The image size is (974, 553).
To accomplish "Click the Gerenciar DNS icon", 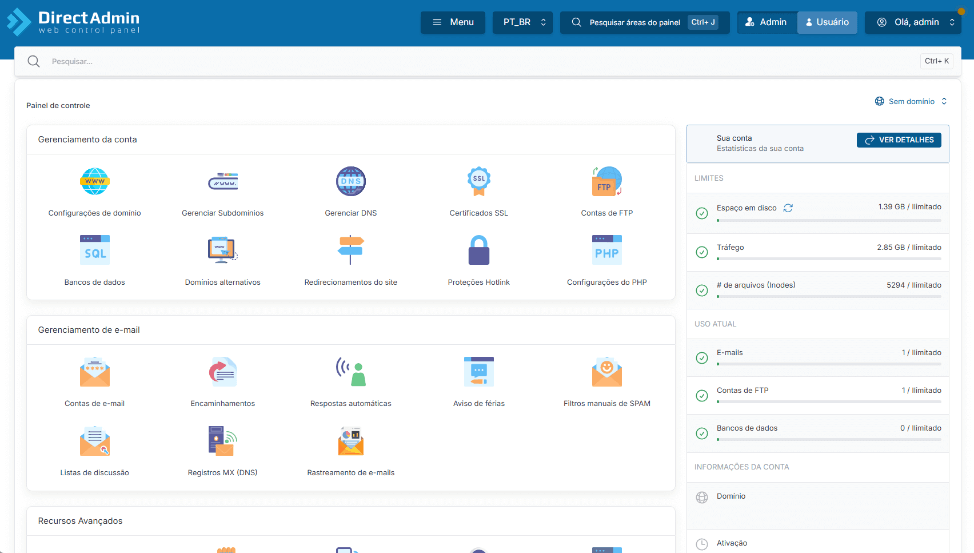I will (x=351, y=182).
